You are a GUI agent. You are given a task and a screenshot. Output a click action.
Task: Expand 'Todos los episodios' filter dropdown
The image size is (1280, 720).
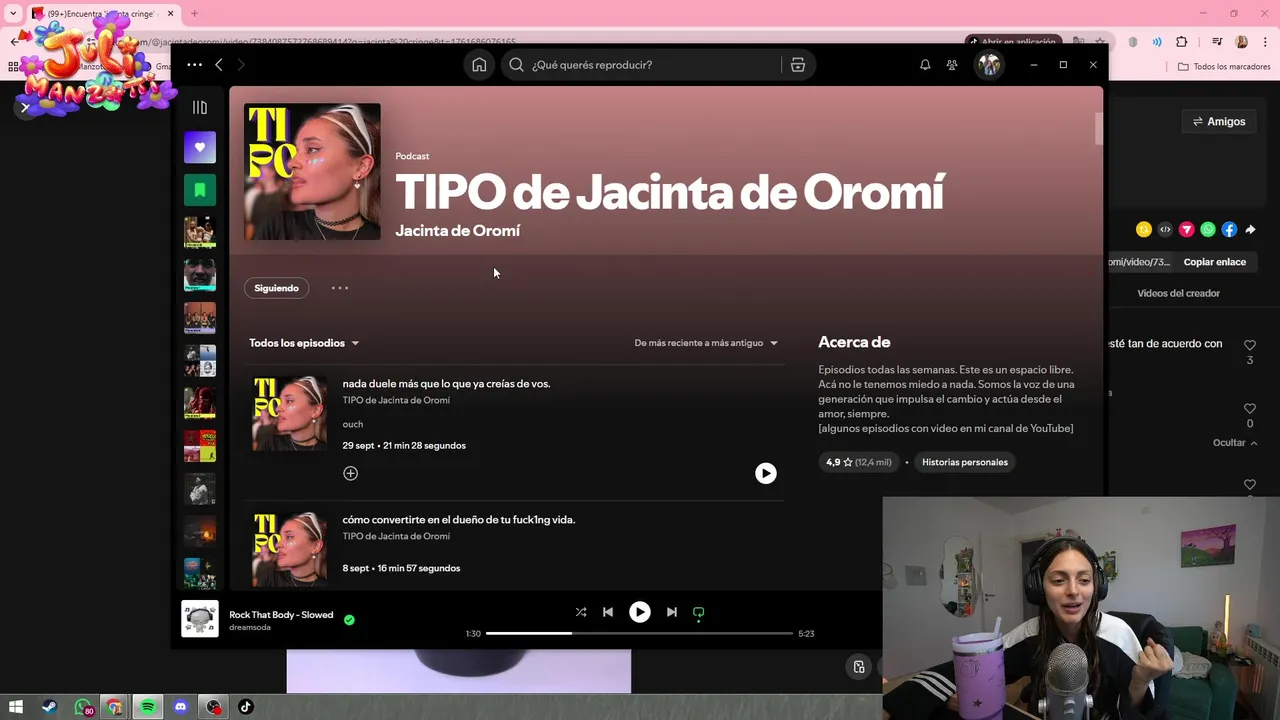304,343
